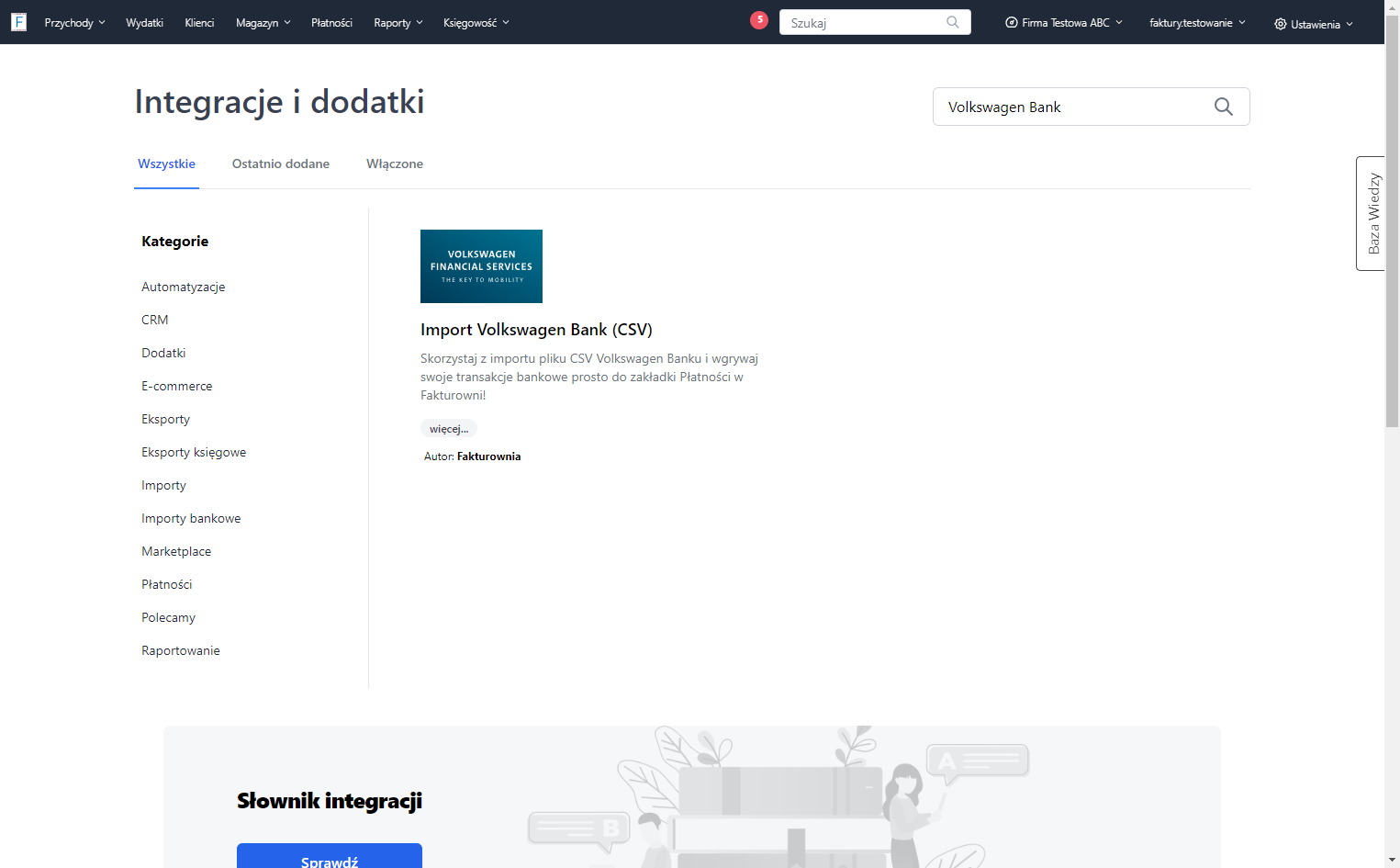The height and width of the screenshot is (868, 1400).
Task: Open the Baza Wiedzy side tab
Action: (1372, 213)
